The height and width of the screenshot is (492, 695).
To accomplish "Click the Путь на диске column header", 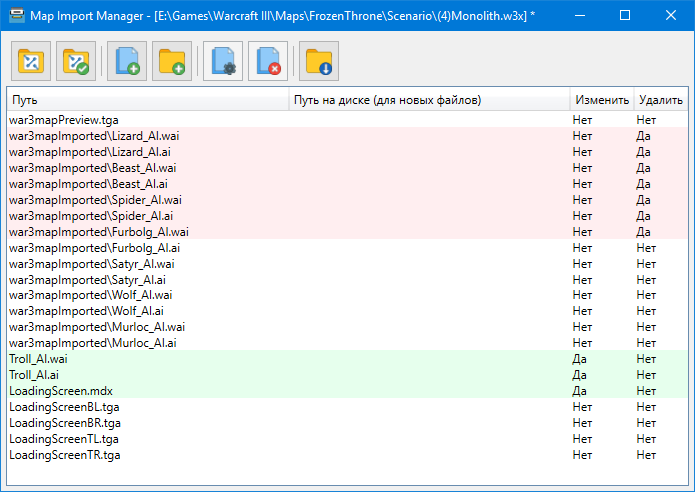I will (x=429, y=100).
